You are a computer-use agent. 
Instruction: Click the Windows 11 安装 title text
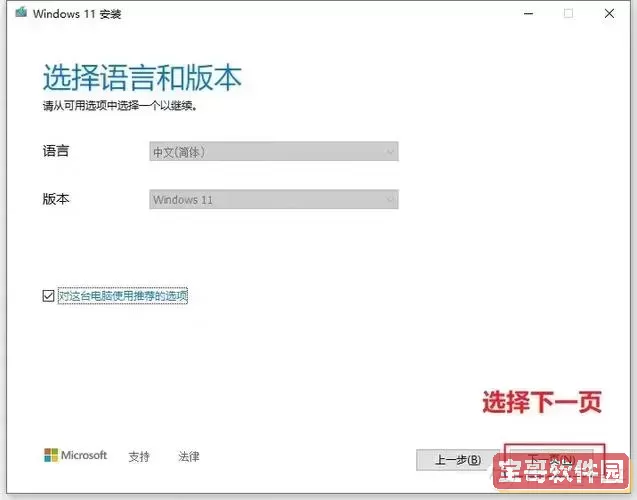click(77, 14)
